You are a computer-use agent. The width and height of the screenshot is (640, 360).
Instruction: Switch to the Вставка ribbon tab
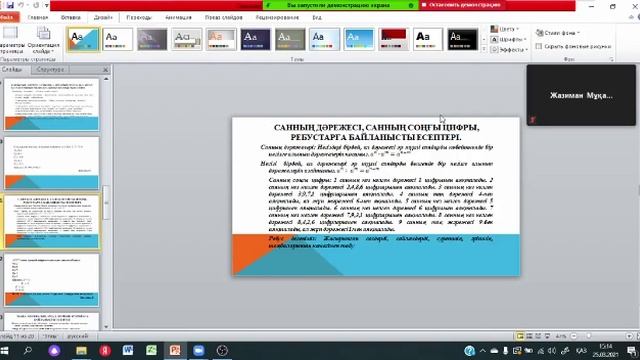tap(71, 18)
